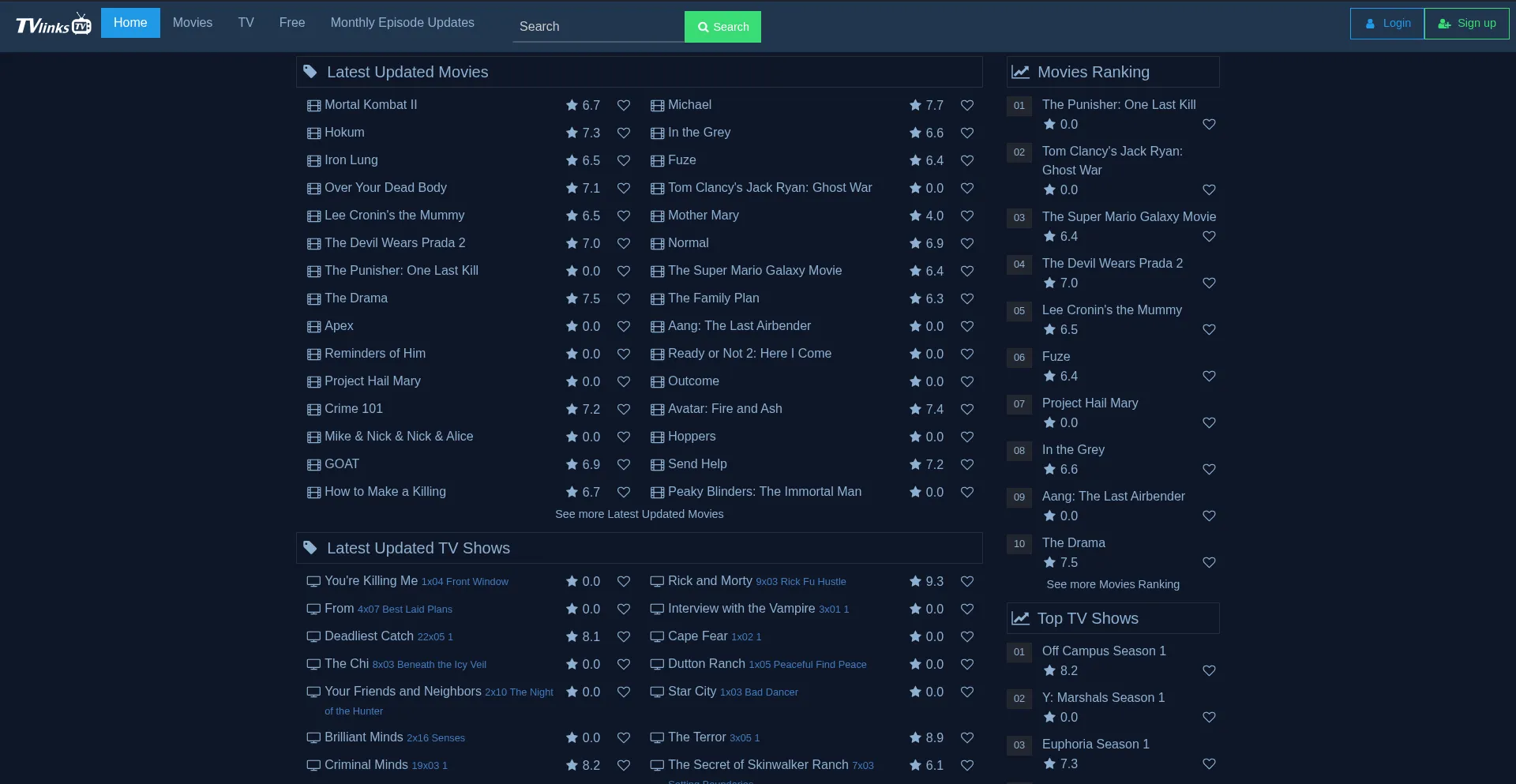Click star icon beside Michael's 7.7 rating
This screenshot has width=1516, height=784.
(x=915, y=105)
